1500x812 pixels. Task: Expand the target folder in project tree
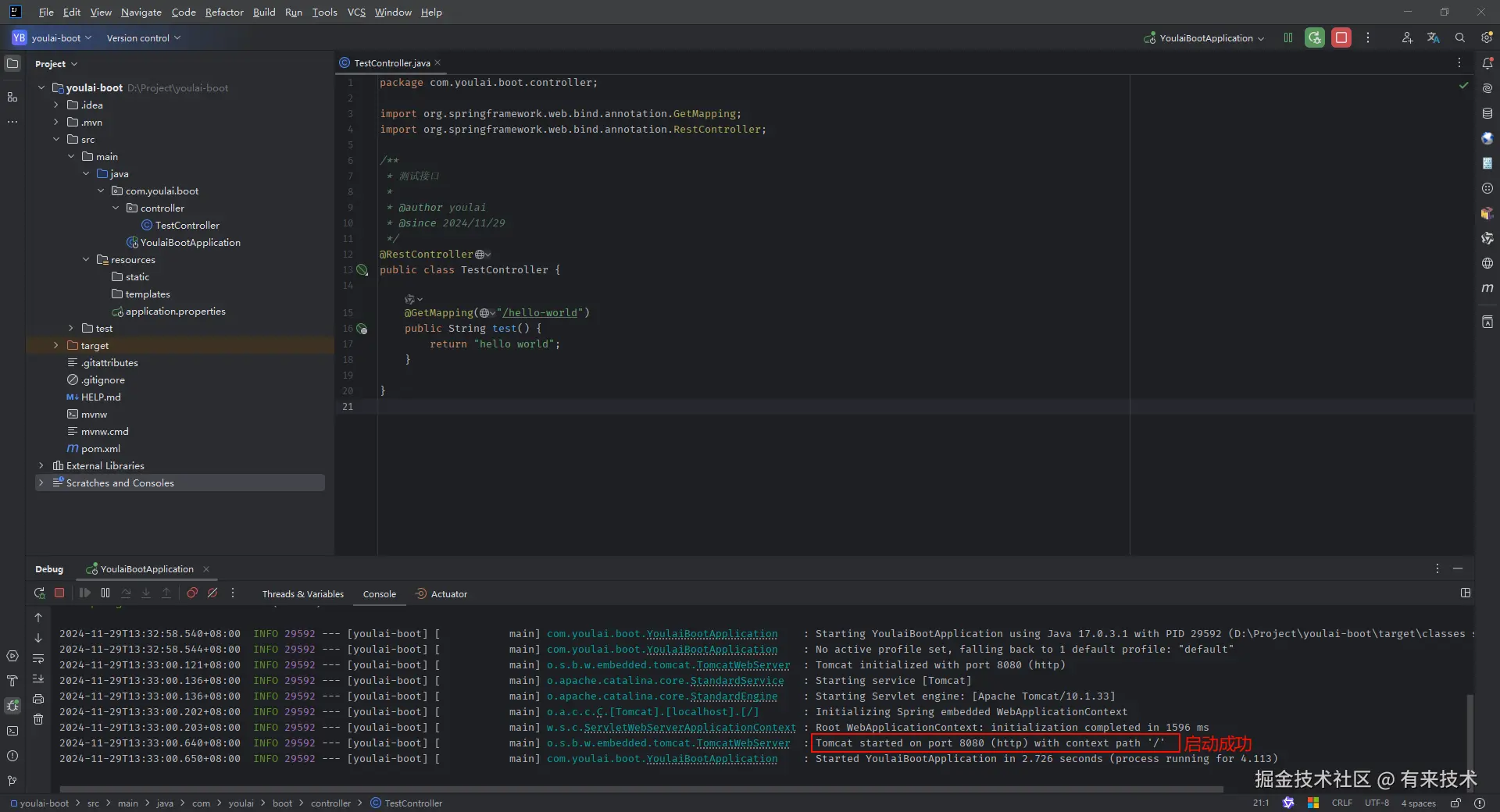pos(56,345)
